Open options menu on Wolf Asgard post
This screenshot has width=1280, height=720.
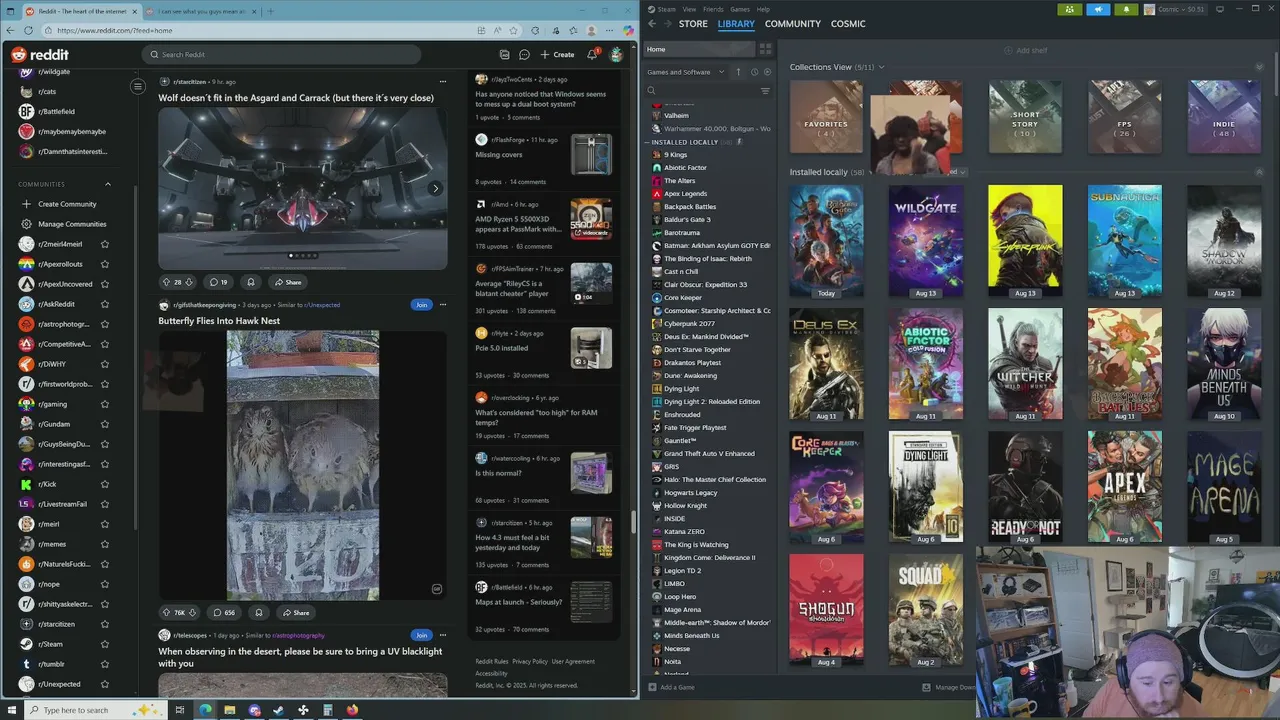tap(443, 81)
